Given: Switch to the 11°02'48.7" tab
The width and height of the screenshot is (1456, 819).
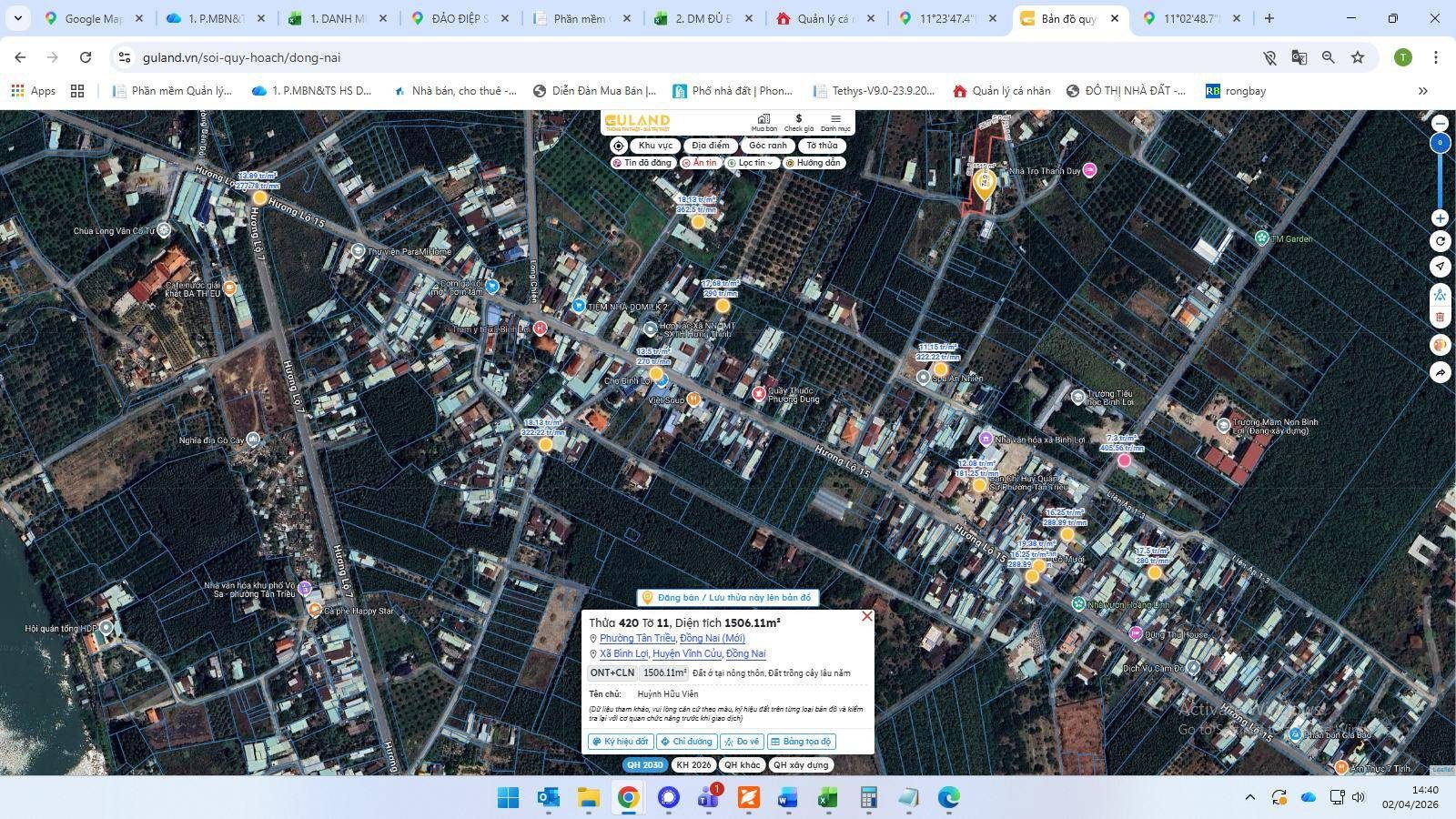Looking at the screenshot, I should [1192, 18].
